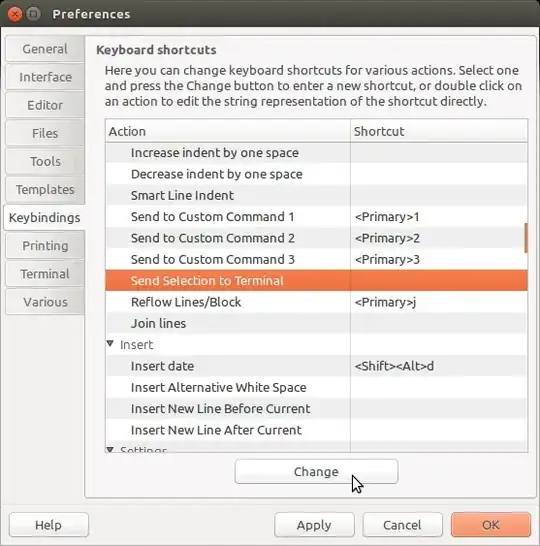The width and height of the screenshot is (540, 546).
Task: Collapse the Insert group triangle
Action: 110,344
